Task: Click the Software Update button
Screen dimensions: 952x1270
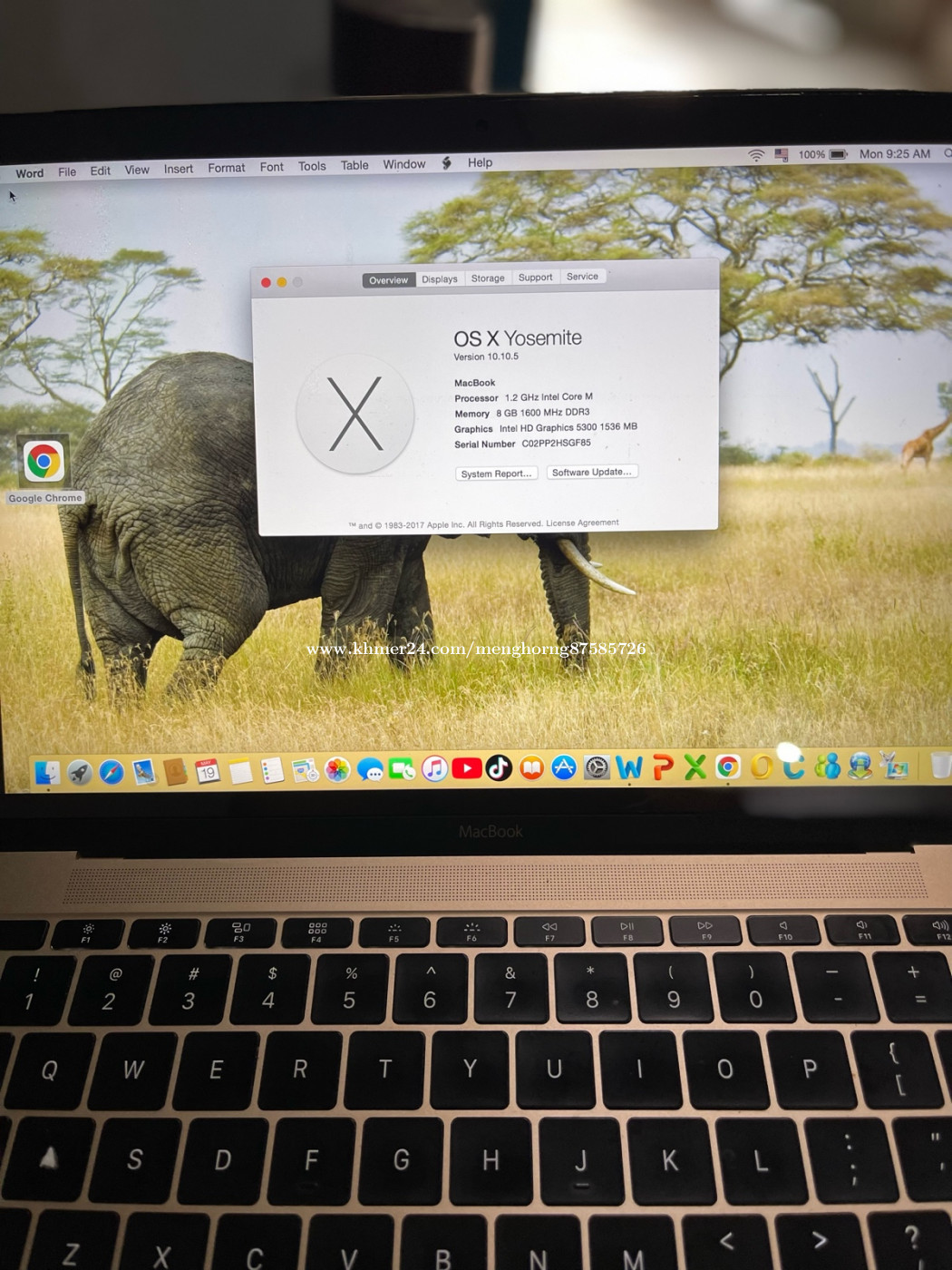Action: click(x=592, y=472)
